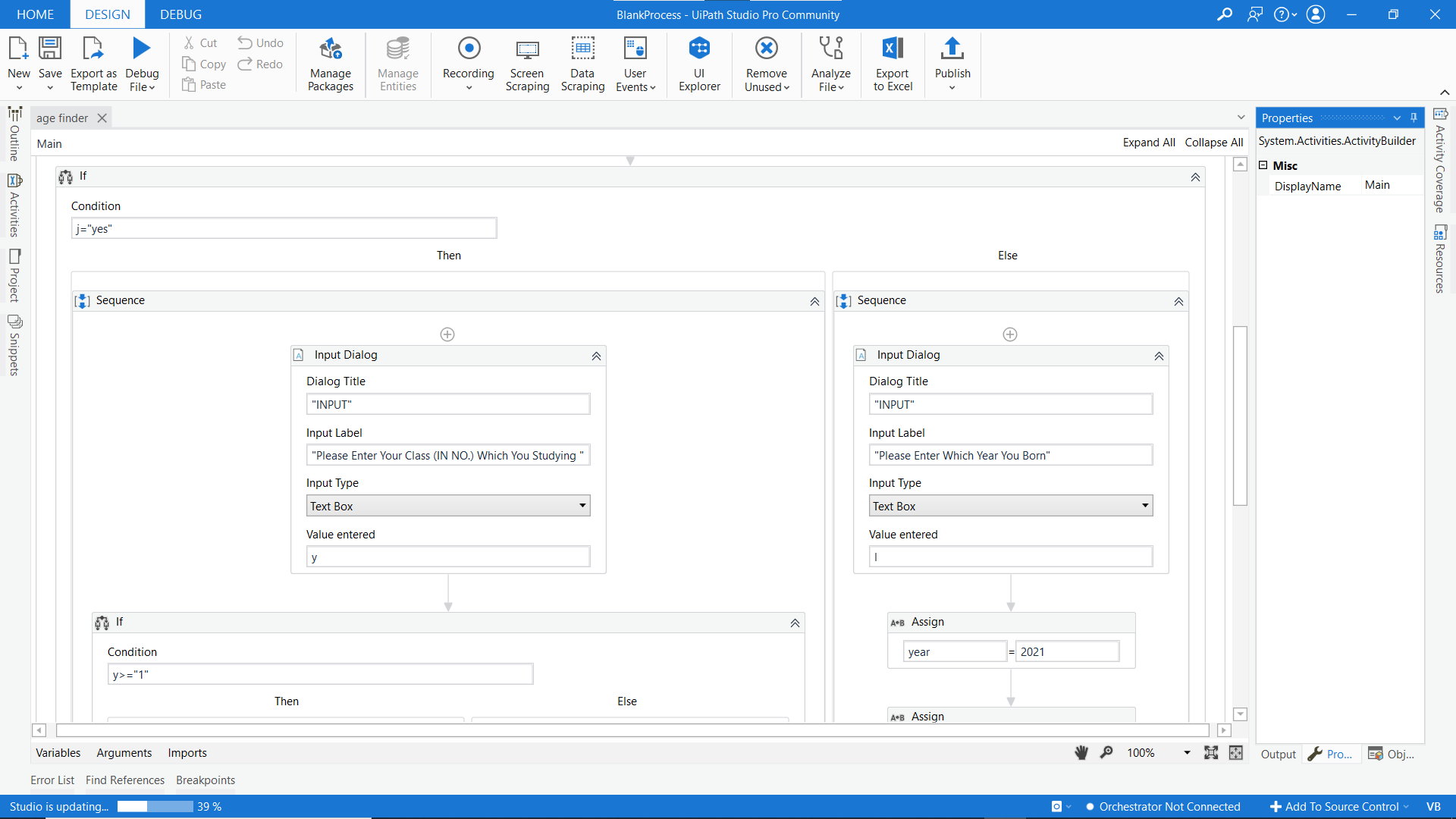Open zoom percentage dropdown
Screen dimensions: 1456x819
click(x=1187, y=752)
